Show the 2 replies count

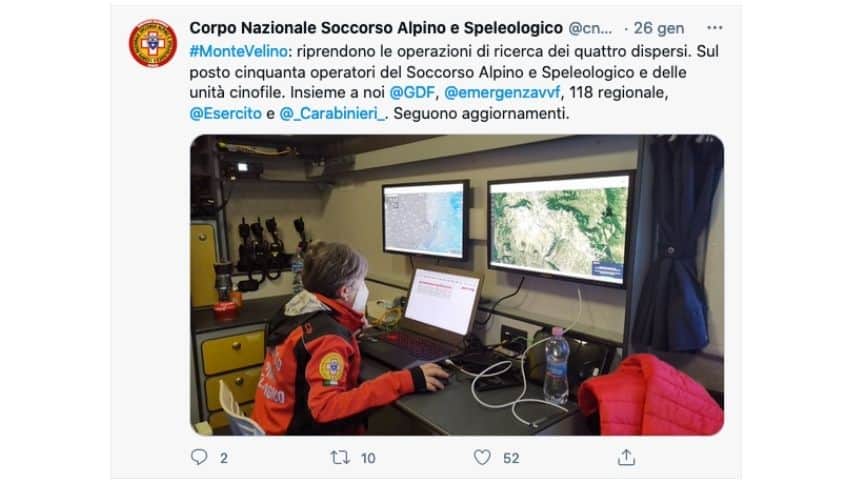click(224, 458)
